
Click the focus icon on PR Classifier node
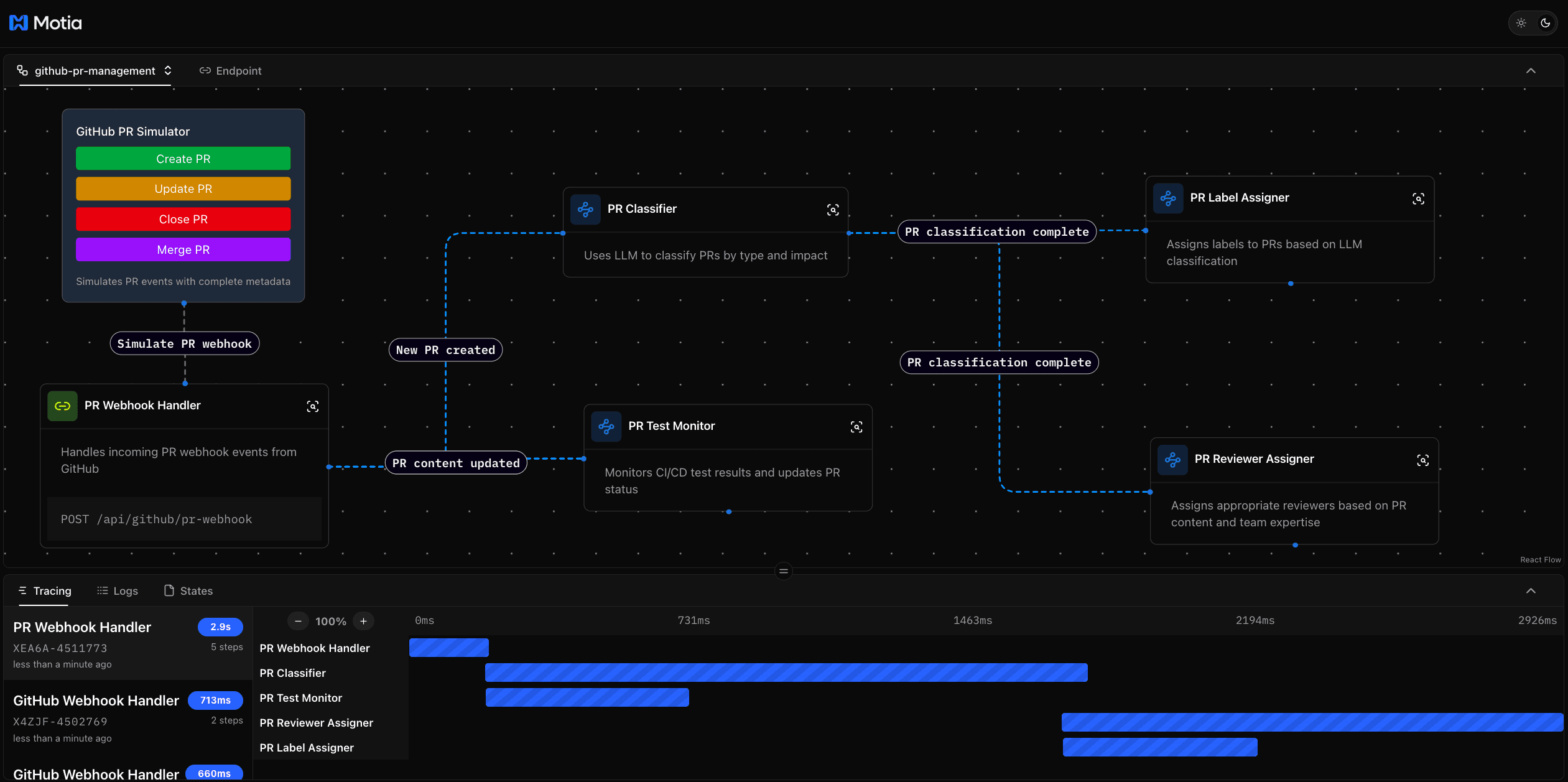(832, 210)
